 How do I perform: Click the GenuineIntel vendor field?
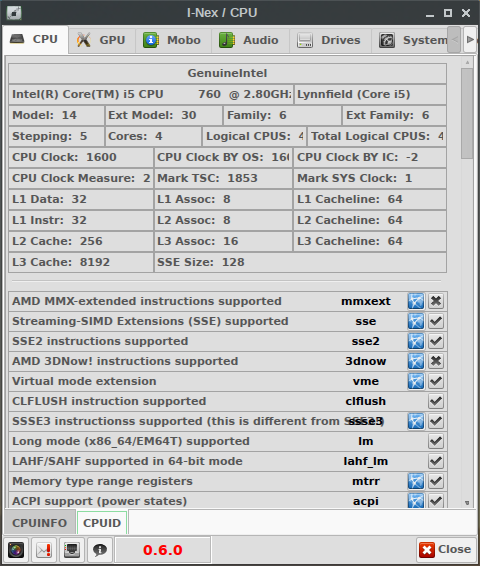point(227,73)
